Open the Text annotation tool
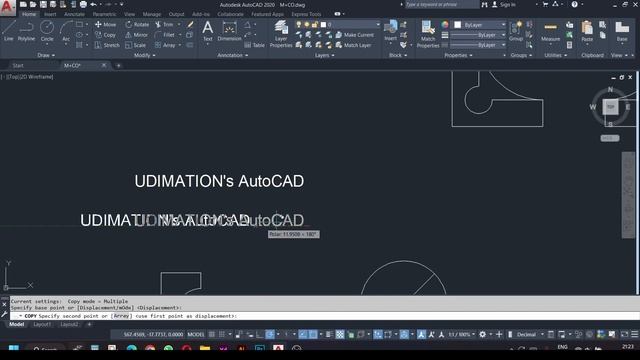This screenshot has height=360, width=640. coord(207,31)
